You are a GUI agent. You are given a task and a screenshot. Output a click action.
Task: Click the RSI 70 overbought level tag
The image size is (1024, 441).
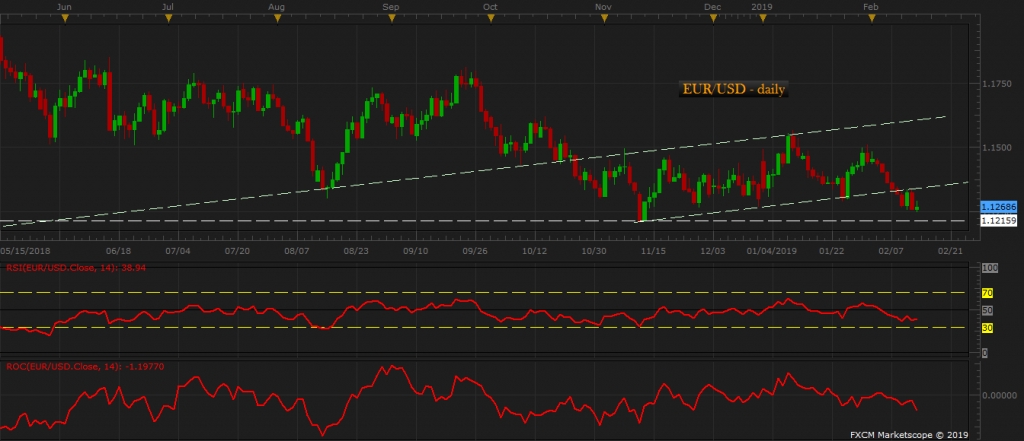pos(987,293)
